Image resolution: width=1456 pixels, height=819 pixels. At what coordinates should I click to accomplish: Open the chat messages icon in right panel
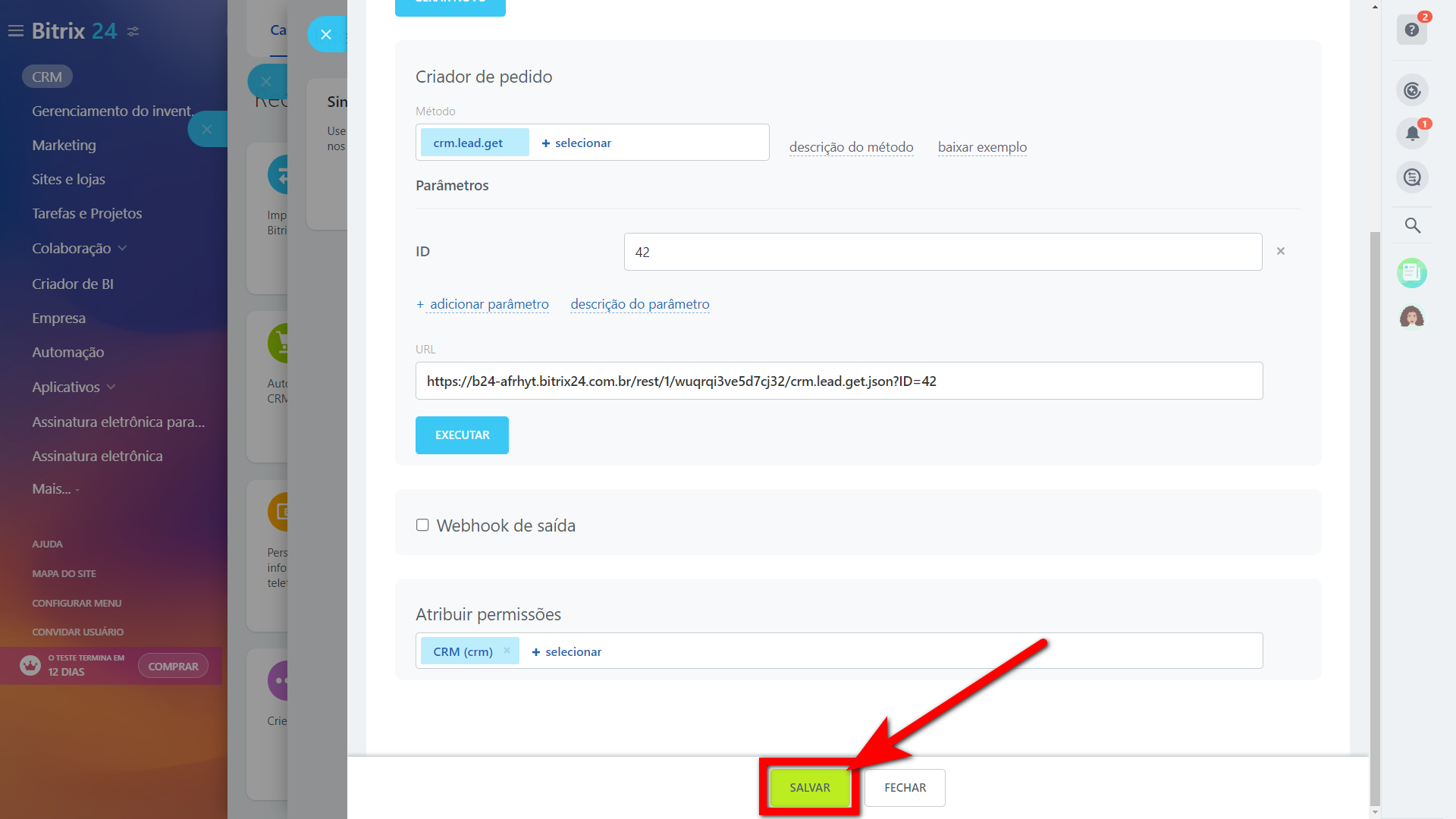[x=1412, y=177]
